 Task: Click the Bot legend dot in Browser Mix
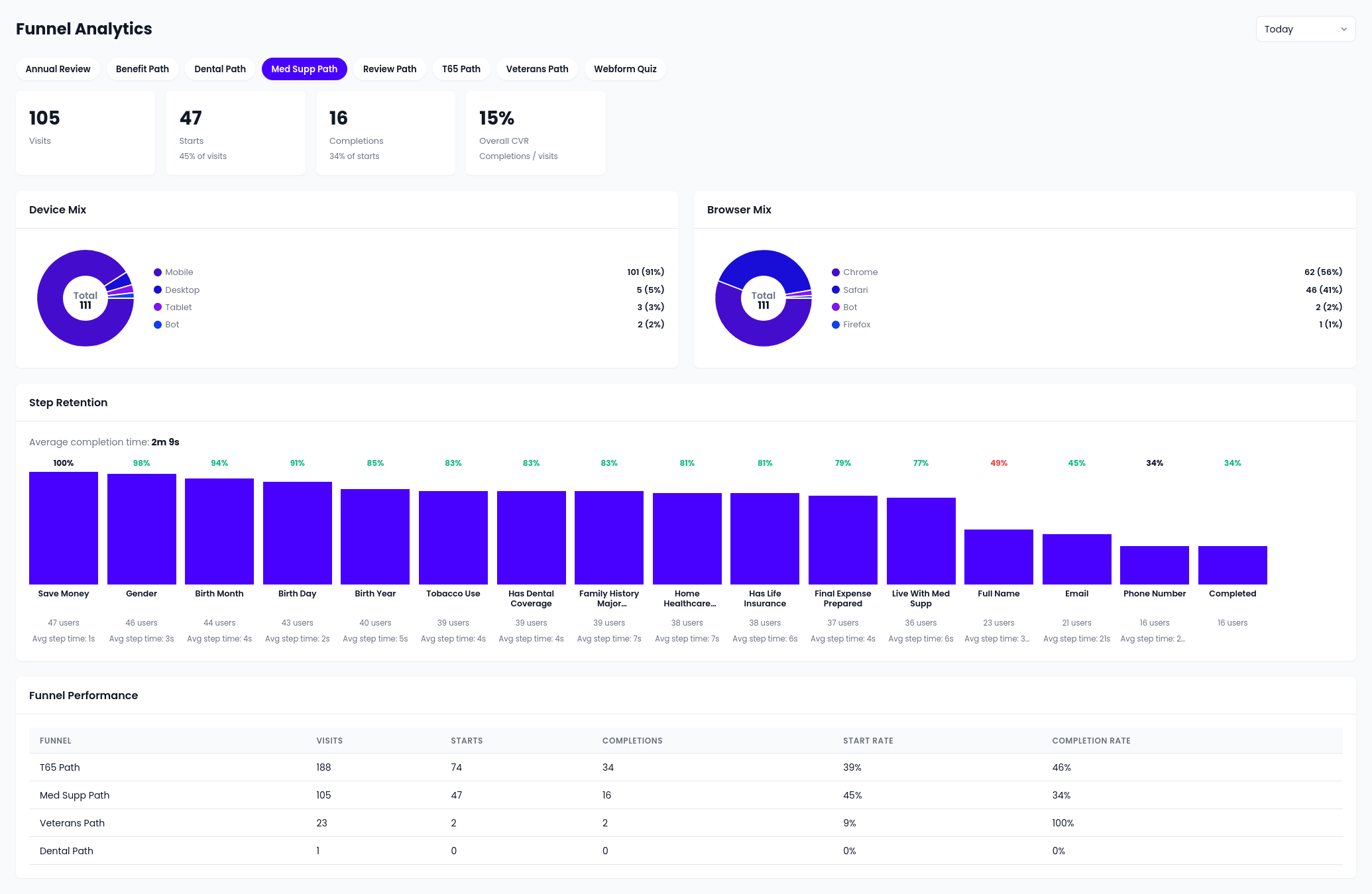point(836,307)
